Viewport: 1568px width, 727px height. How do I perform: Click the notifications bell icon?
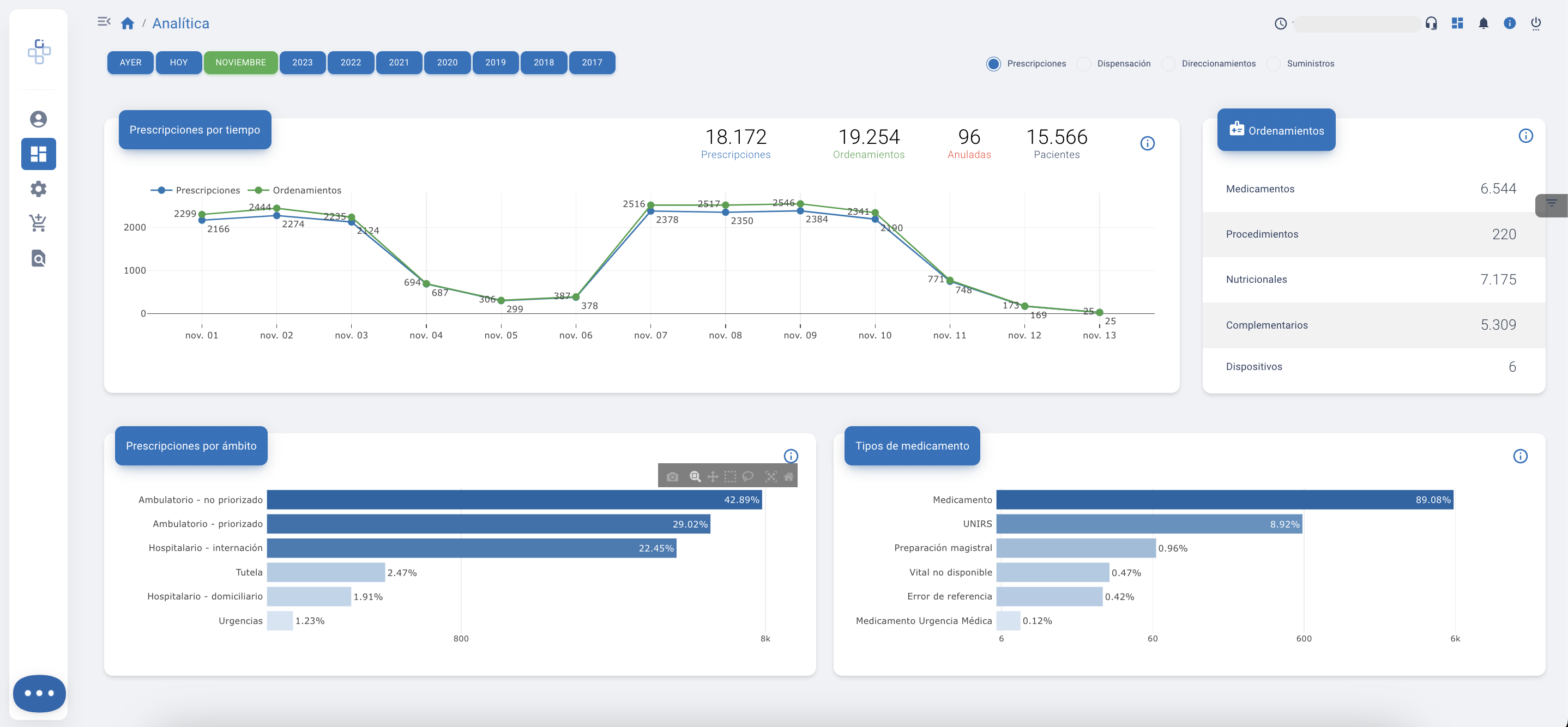point(1483,24)
